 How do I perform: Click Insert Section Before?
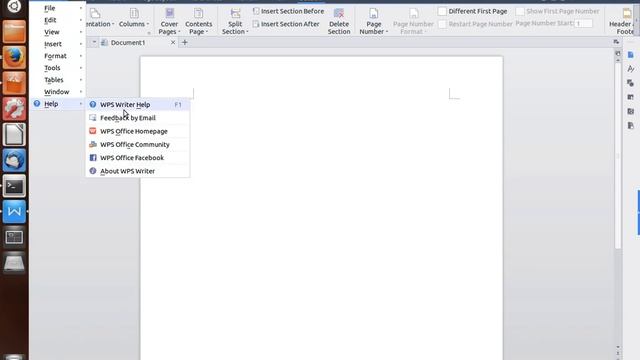pyautogui.click(x=288, y=11)
